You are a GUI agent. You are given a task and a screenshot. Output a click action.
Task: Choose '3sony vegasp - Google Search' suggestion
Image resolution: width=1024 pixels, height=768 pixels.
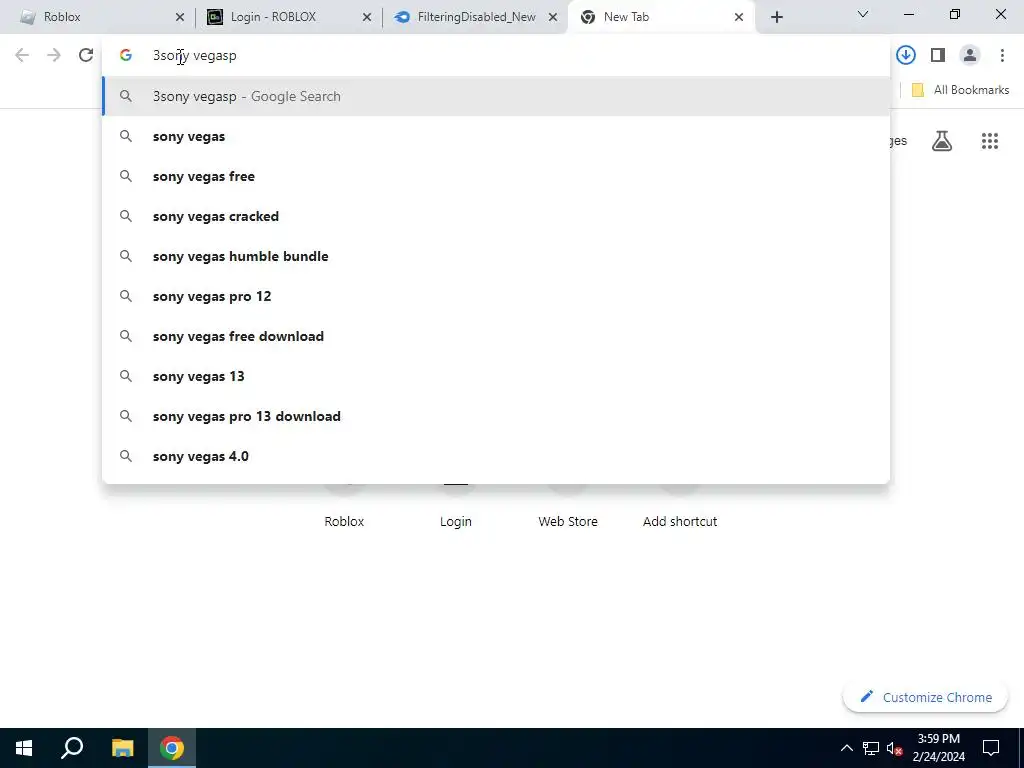point(496,97)
